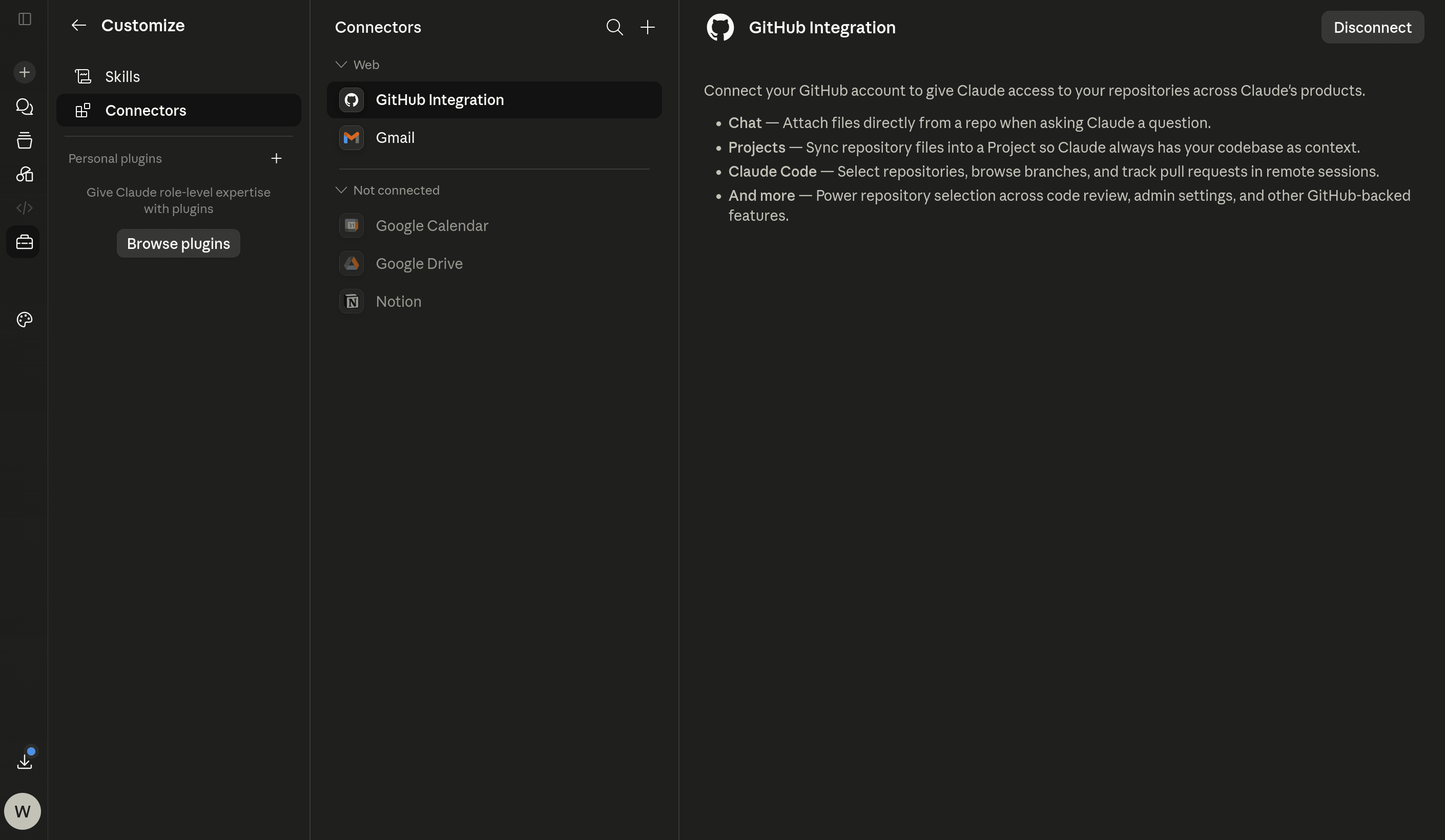This screenshot has width=1445, height=840.
Task: Open the palette theme icon
Action: click(24, 320)
